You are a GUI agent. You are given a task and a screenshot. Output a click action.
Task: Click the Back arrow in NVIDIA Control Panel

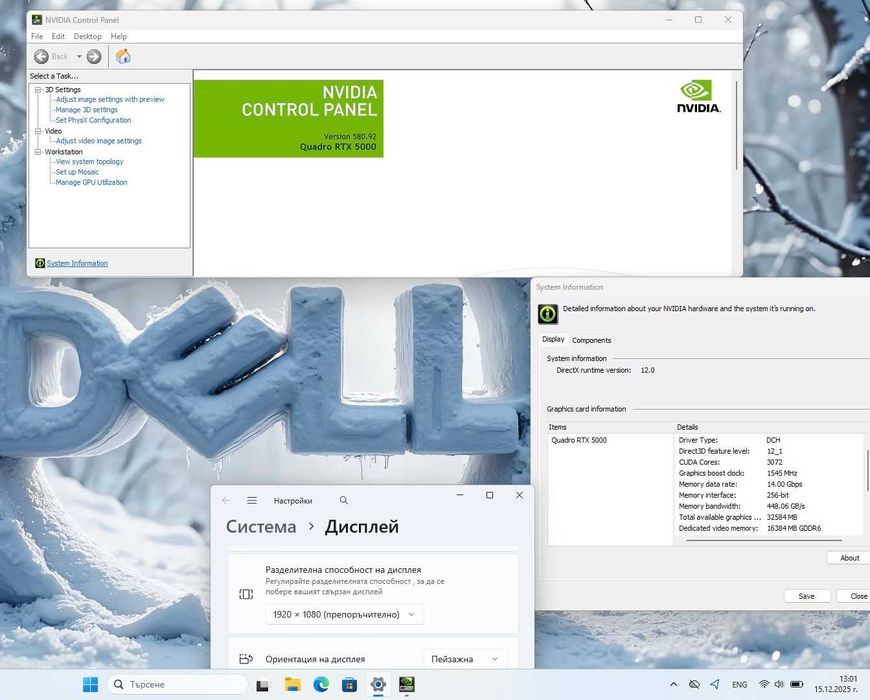click(x=42, y=57)
